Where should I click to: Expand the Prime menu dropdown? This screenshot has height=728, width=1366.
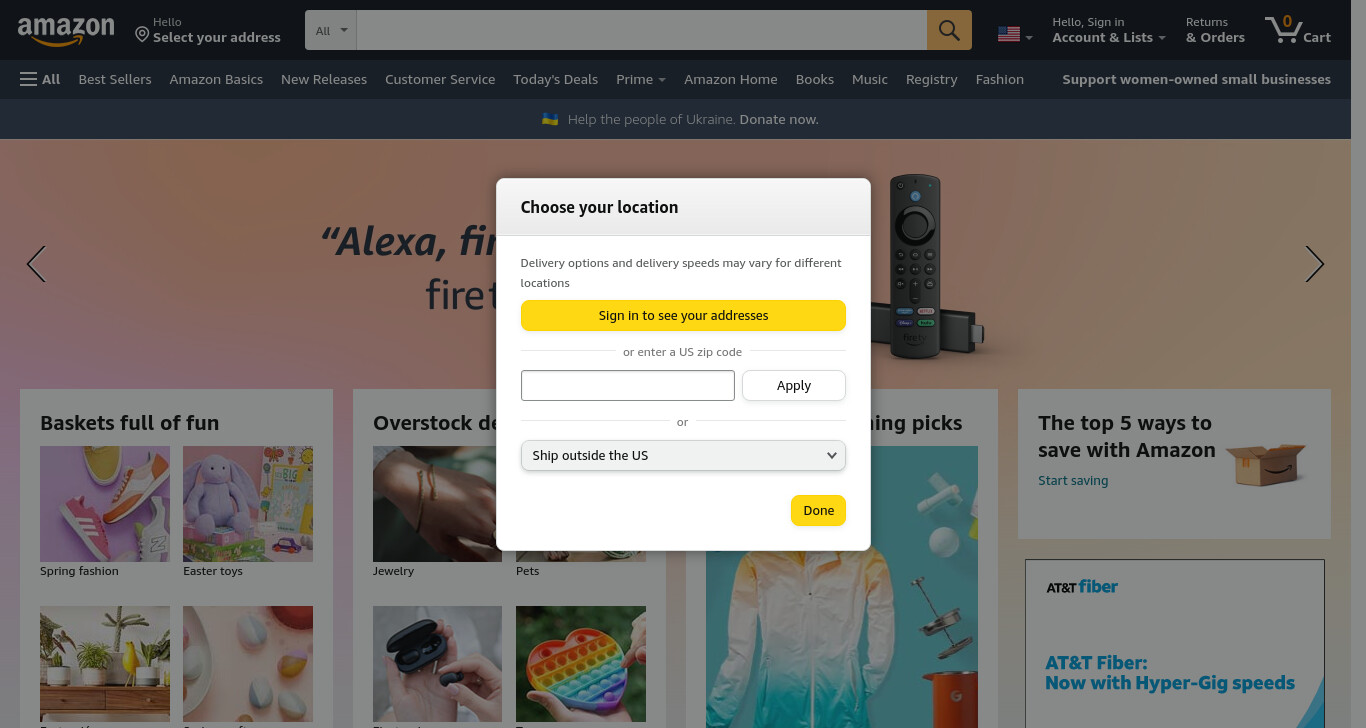(641, 79)
